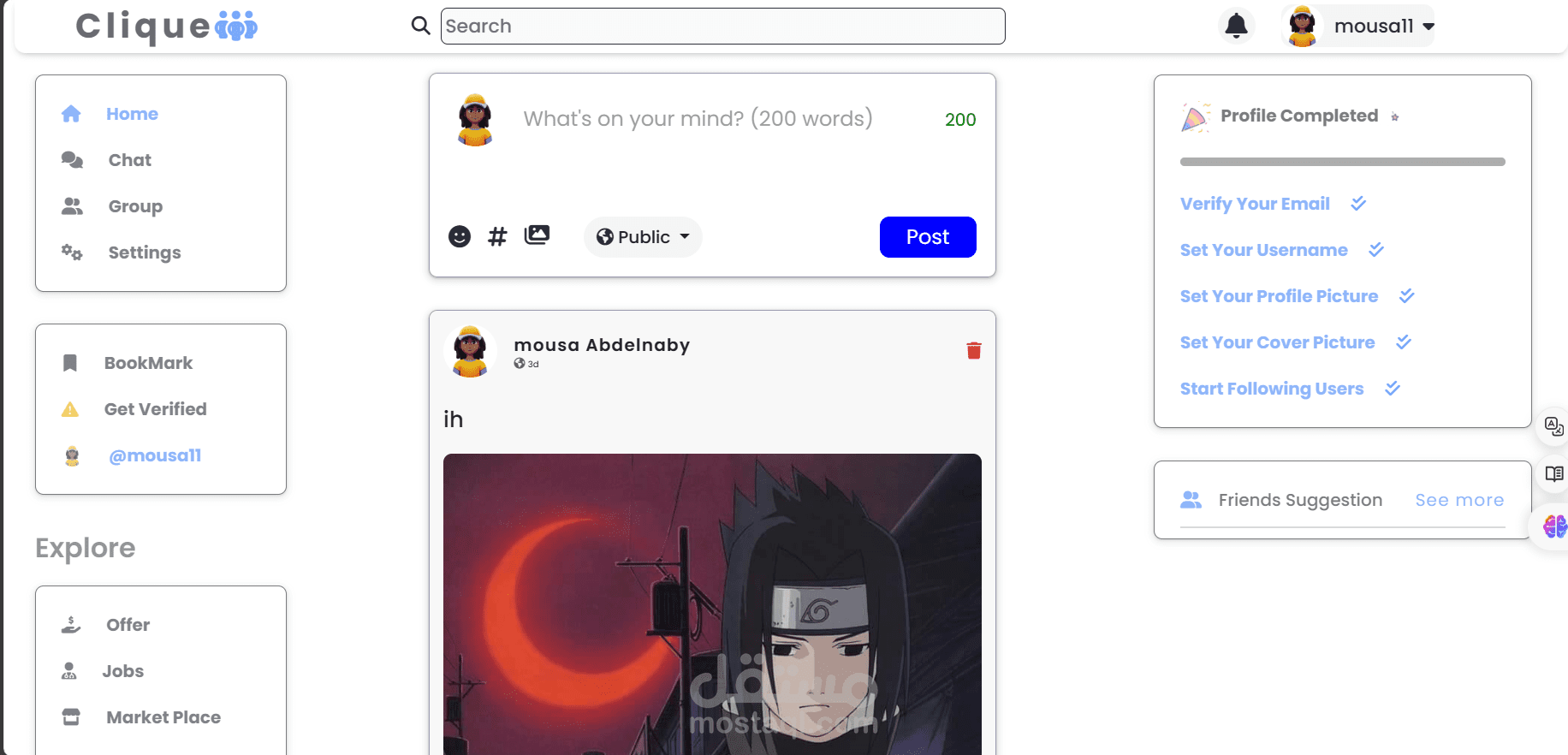Click the blue Post button
The width and height of the screenshot is (1568, 755).
[928, 237]
